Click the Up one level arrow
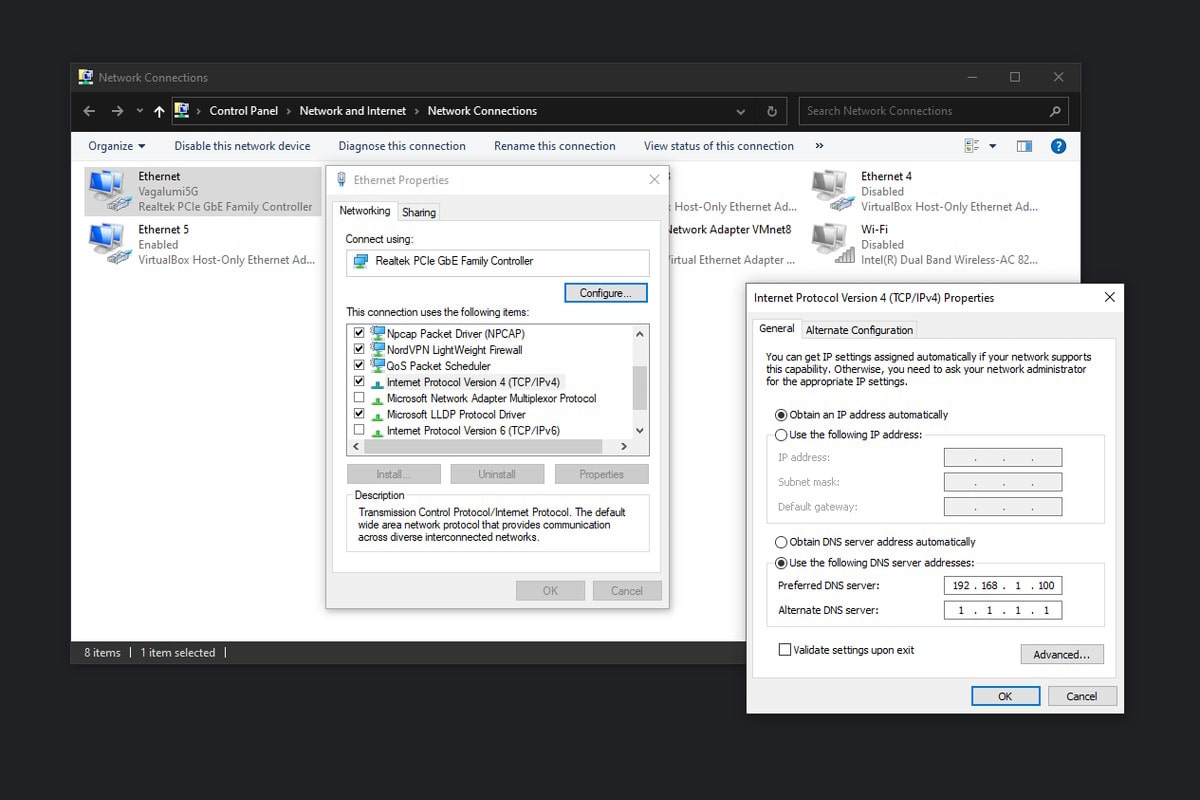The image size is (1200, 800). coord(159,111)
